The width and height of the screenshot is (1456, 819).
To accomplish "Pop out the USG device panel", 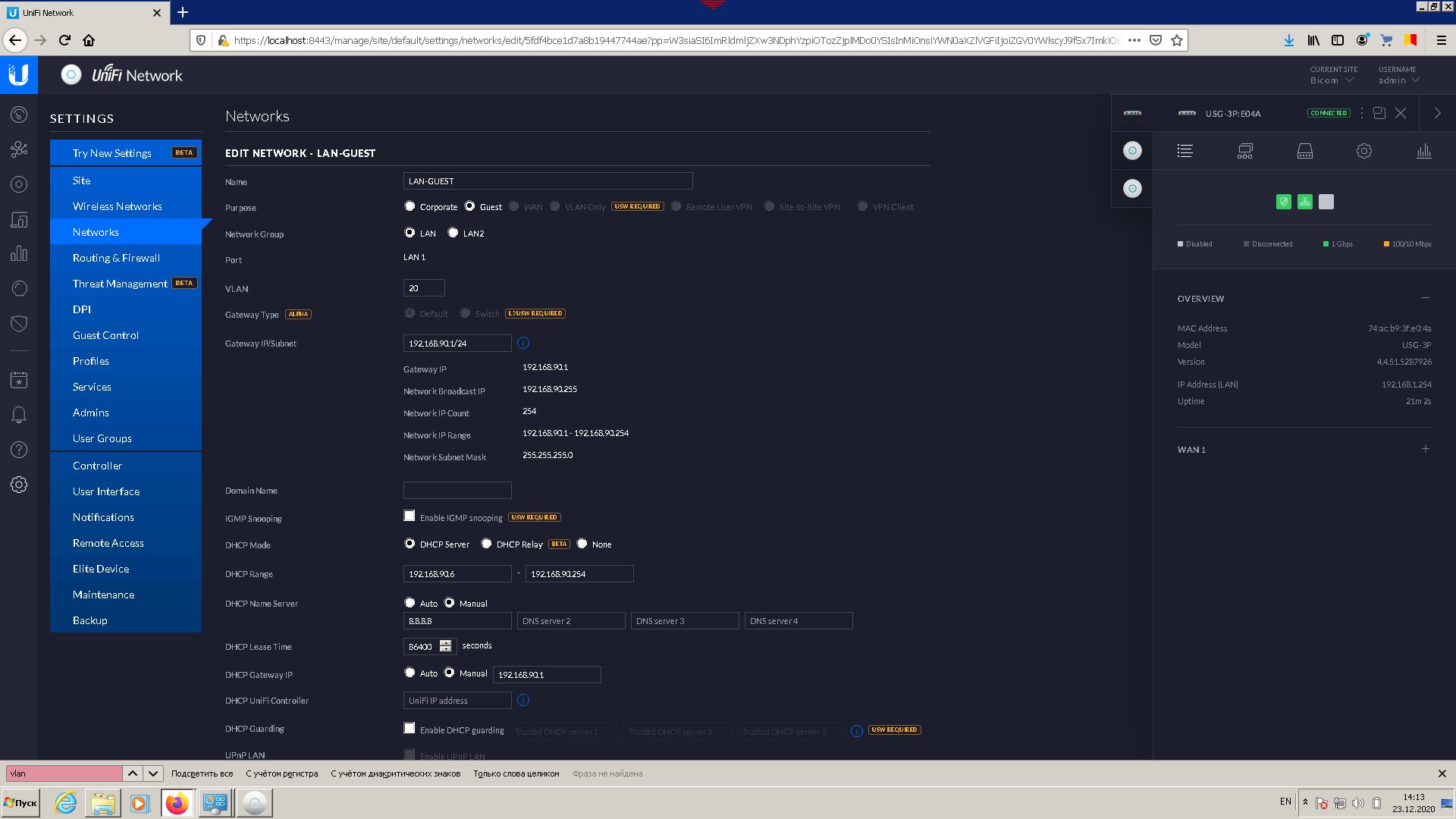I will (1379, 113).
